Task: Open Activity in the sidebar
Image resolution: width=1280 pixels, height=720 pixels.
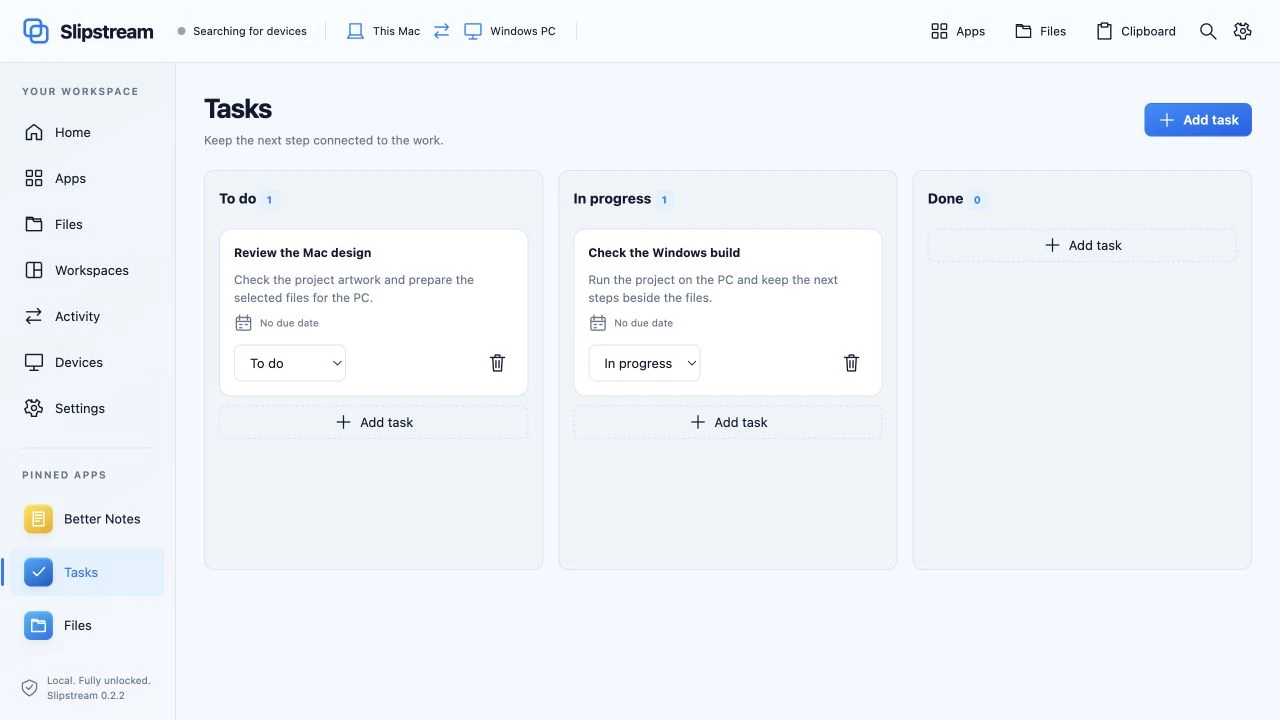Action: [x=88, y=316]
